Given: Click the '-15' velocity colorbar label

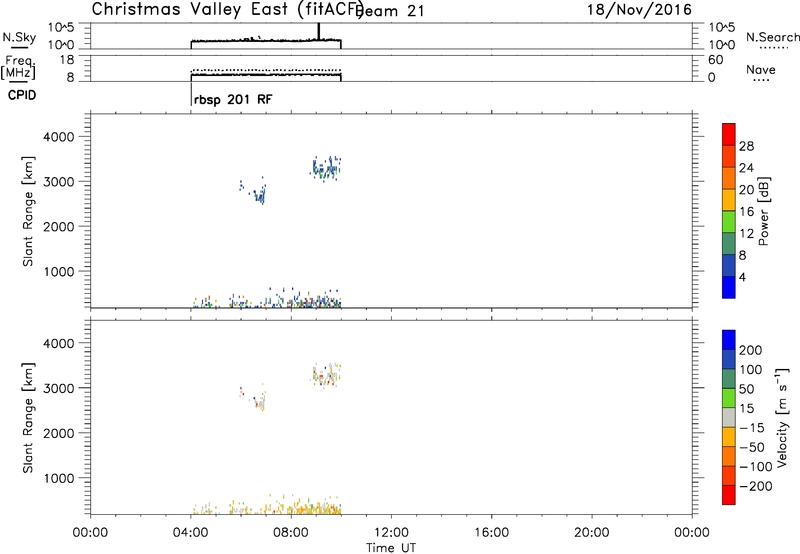Looking at the screenshot, I should 752,428.
